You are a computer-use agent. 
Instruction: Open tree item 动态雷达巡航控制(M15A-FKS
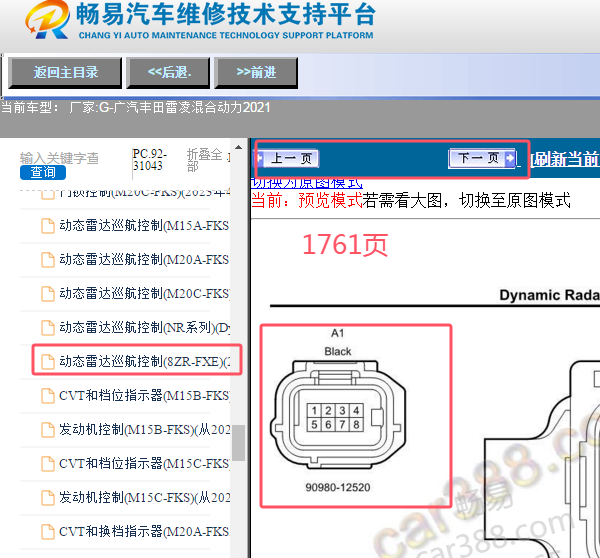(x=144, y=225)
